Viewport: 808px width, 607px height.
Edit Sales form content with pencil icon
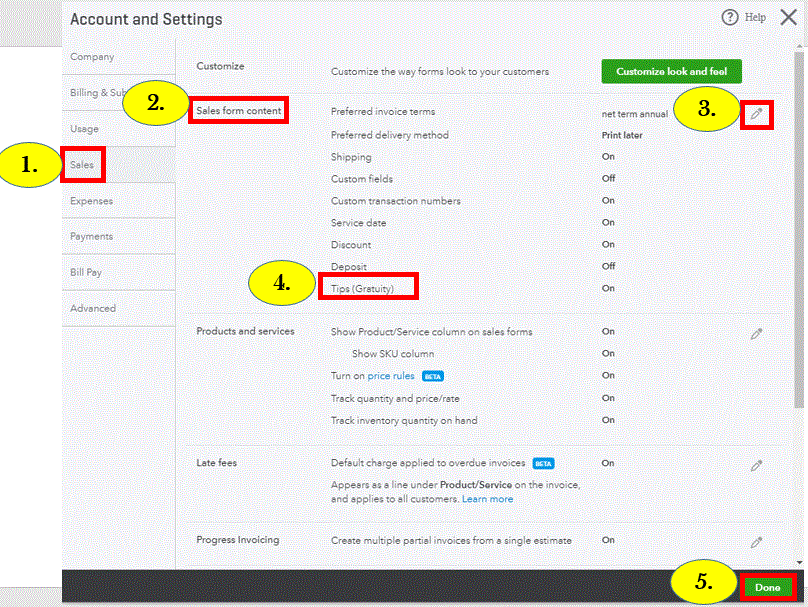[757, 115]
